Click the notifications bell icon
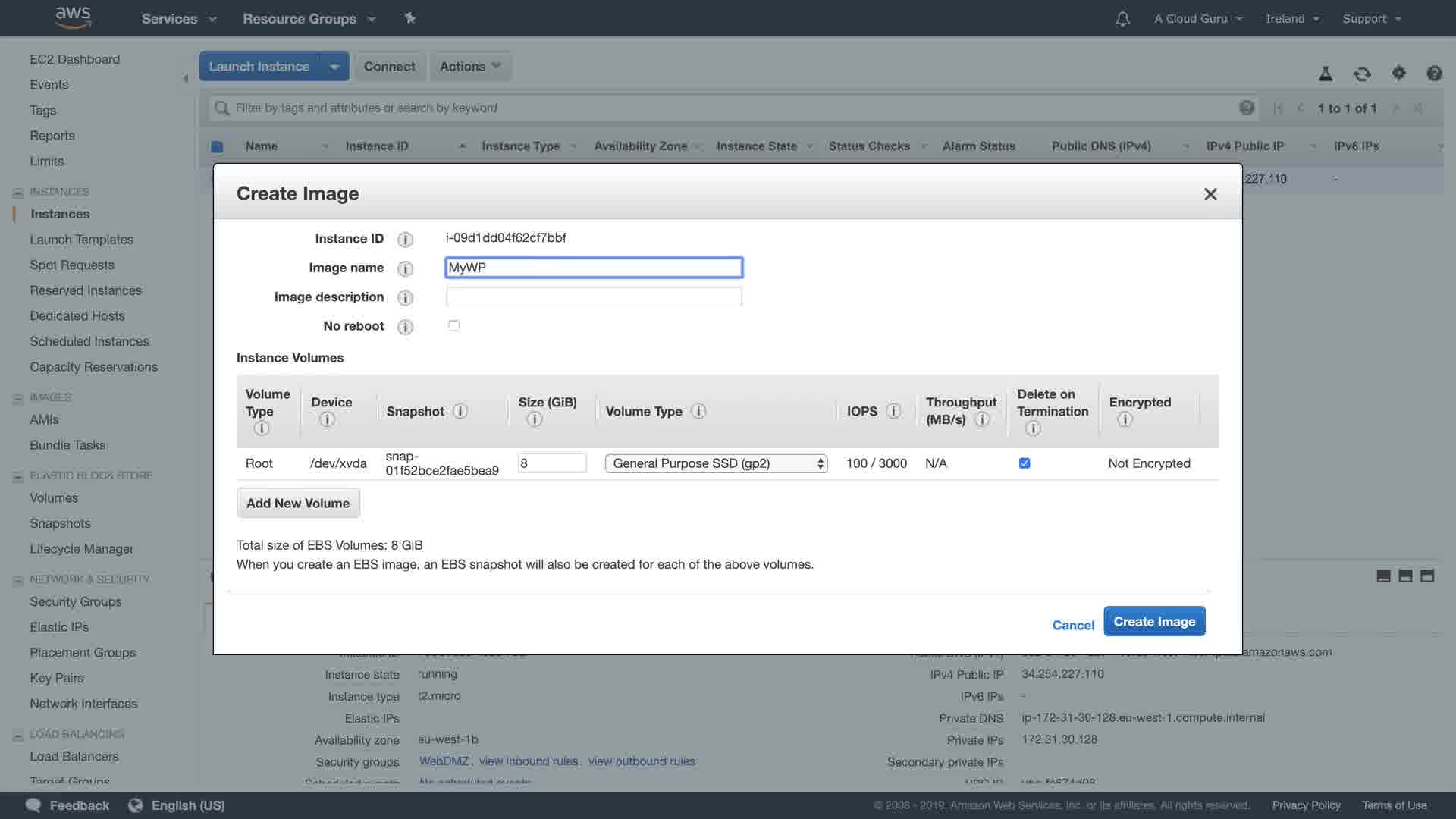This screenshot has height=819, width=1456. [1122, 19]
